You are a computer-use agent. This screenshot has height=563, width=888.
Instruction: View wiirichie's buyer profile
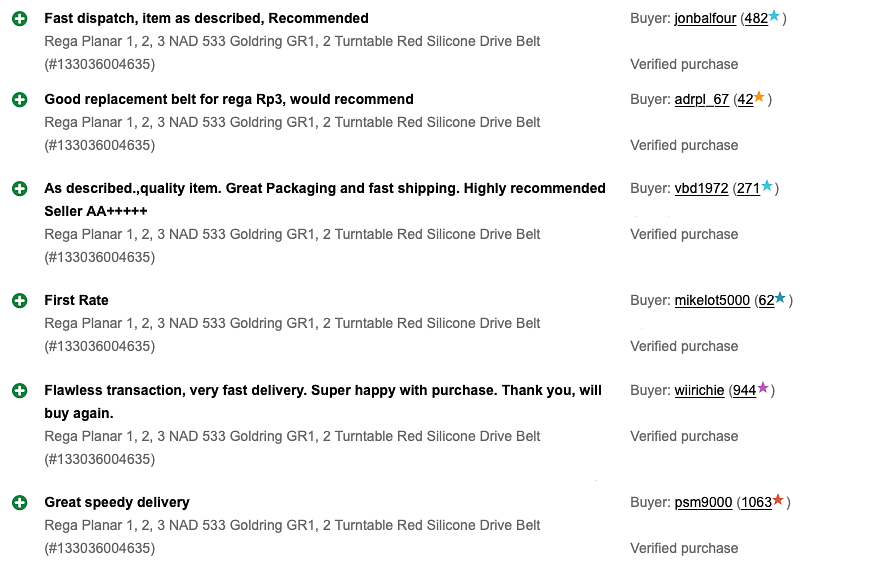click(x=699, y=391)
